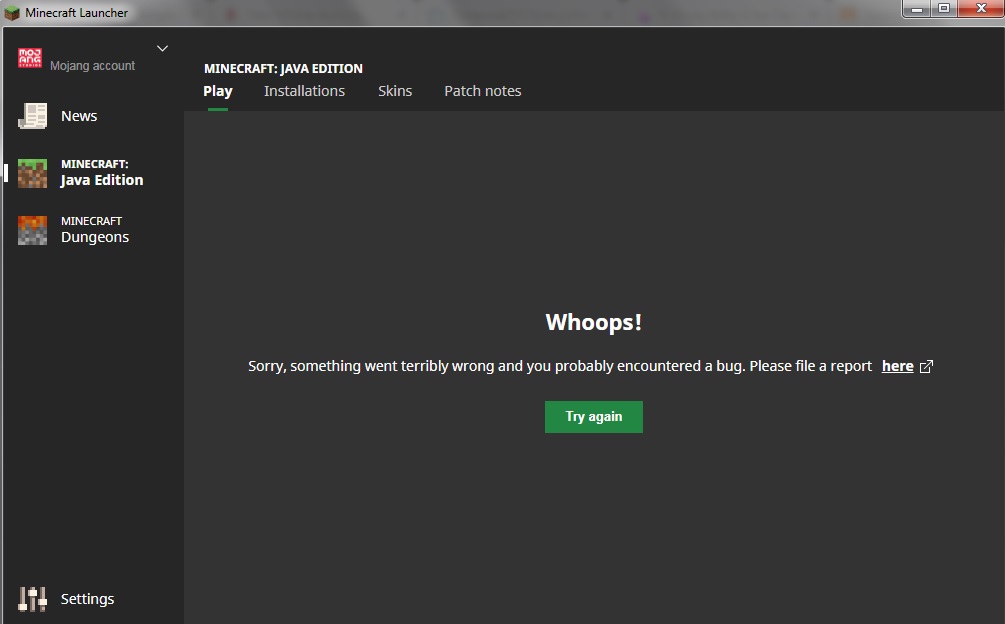View the Patch notes tab
1005x624 pixels.
483,91
